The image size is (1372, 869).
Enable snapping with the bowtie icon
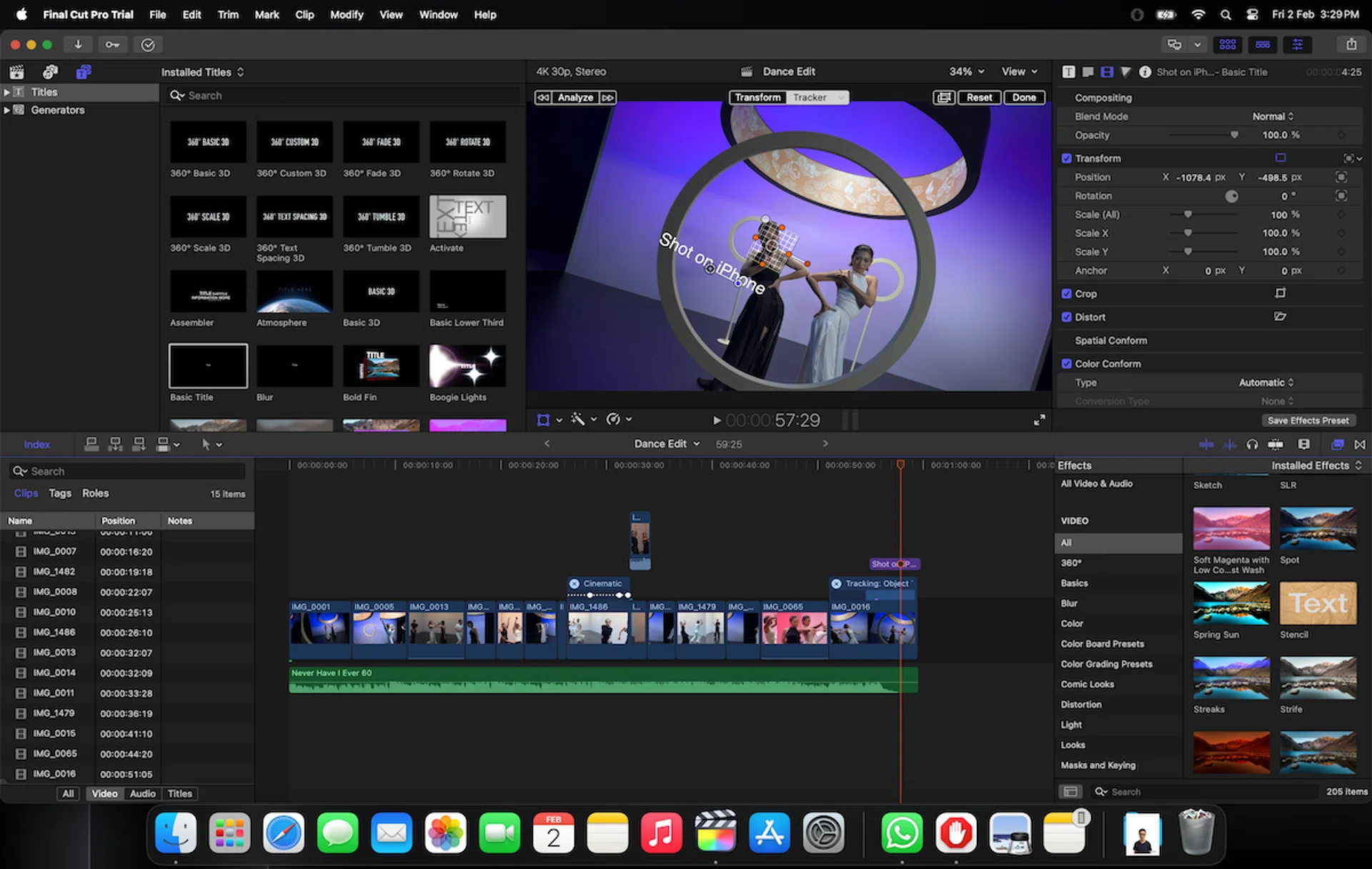click(x=1361, y=445)
